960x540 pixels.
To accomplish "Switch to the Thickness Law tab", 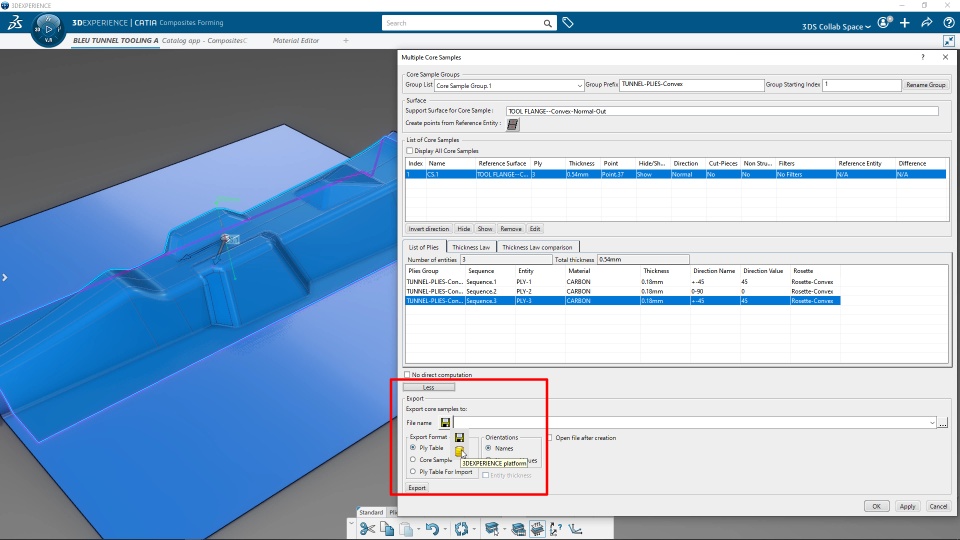I will [471, 247].
